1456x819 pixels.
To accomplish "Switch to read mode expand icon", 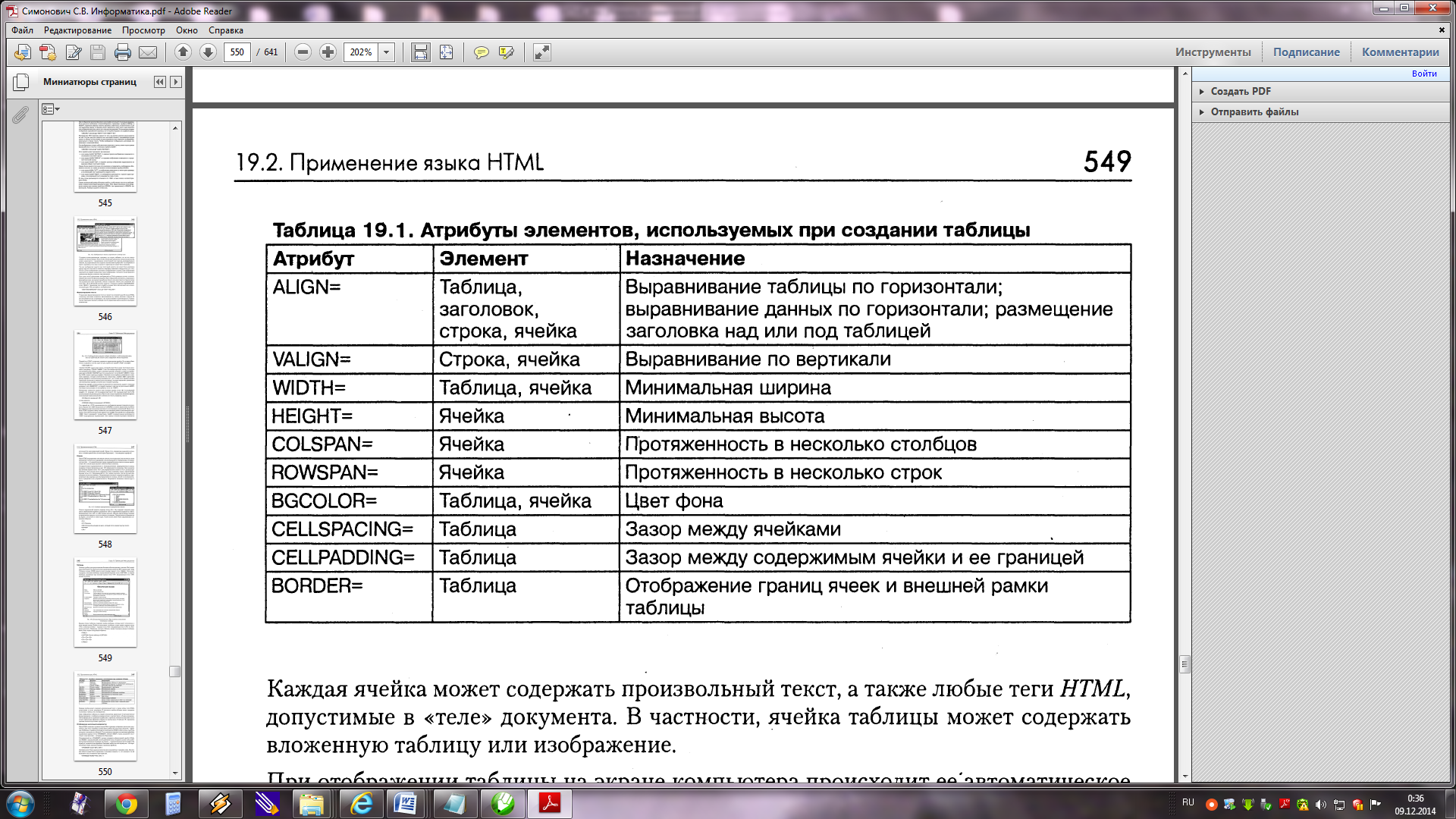I will point(541,52).
